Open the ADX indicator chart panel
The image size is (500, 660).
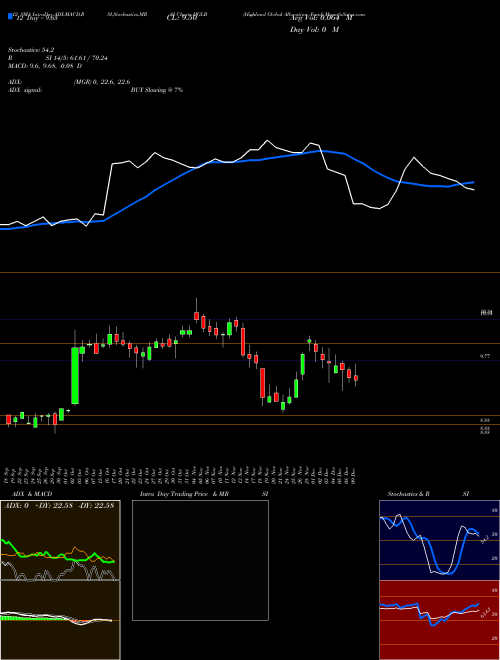pyautogui.click(x=60, y=540)
